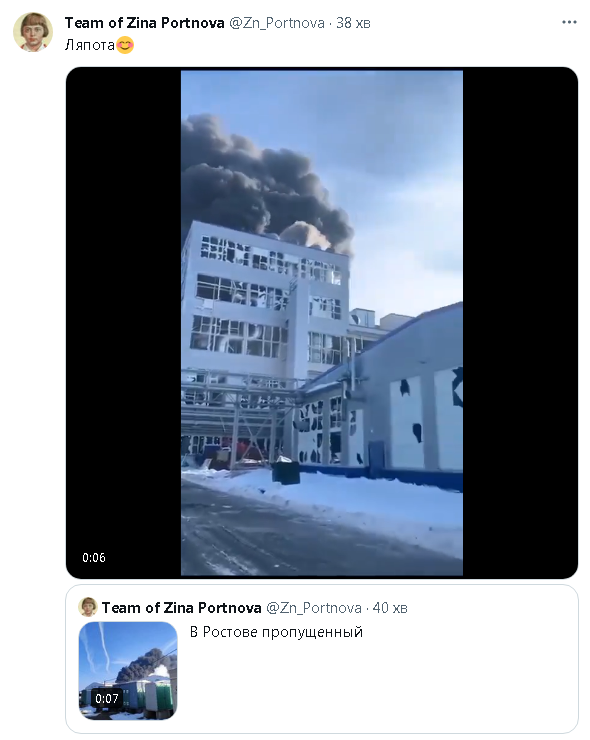Click the Ляпота tweet text
590x740 pixels.
(90, 45)
